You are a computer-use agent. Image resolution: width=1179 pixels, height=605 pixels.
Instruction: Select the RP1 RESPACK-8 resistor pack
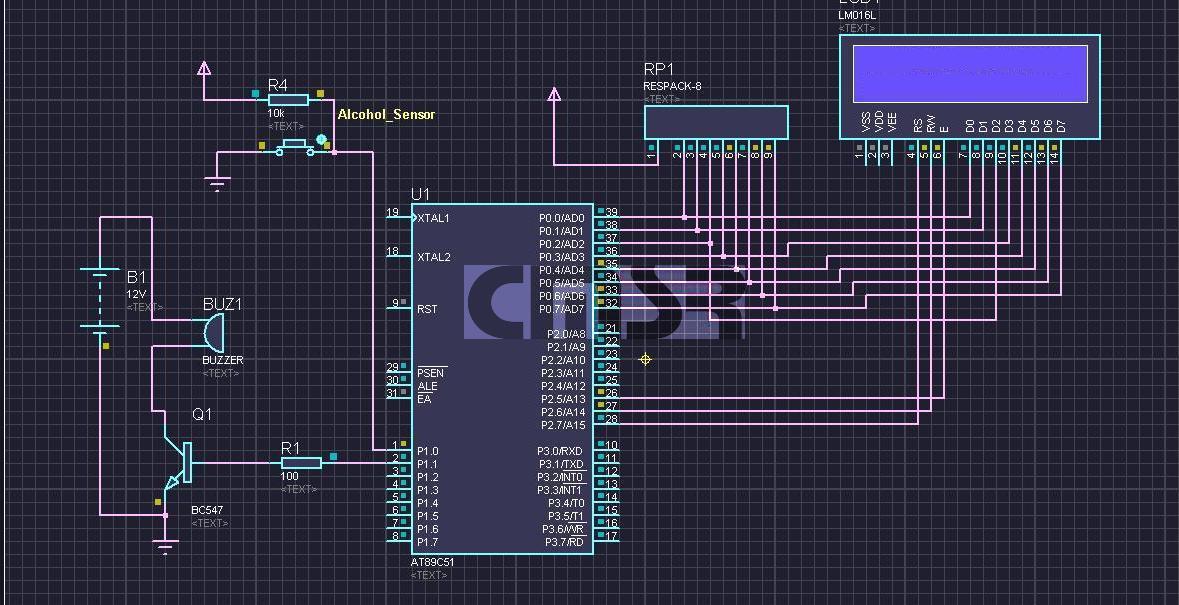(716, 122)
